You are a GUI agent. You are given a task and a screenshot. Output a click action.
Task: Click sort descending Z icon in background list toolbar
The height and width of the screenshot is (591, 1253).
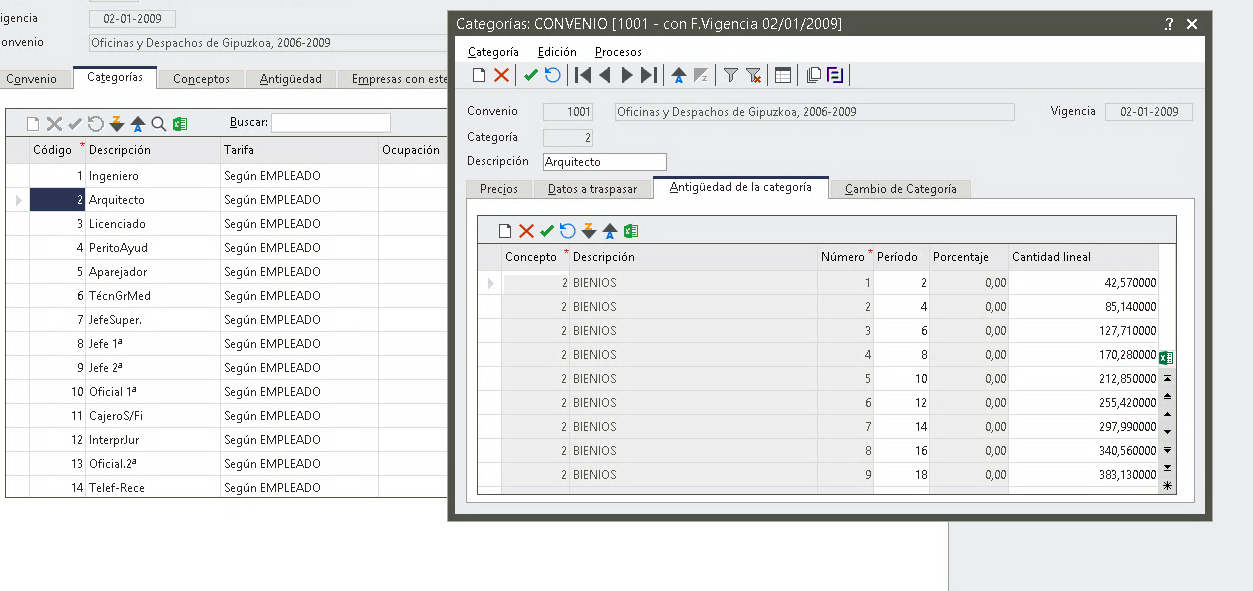[117, 124]
